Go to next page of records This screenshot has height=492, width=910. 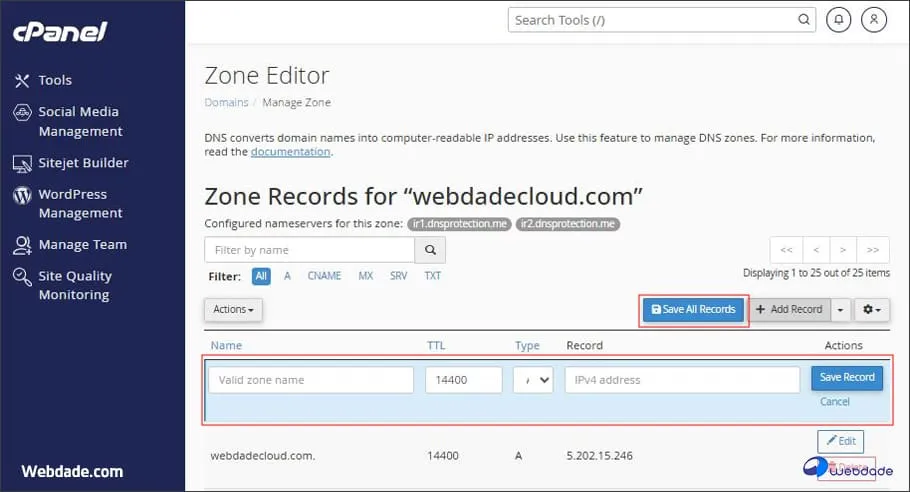(843, 250)
